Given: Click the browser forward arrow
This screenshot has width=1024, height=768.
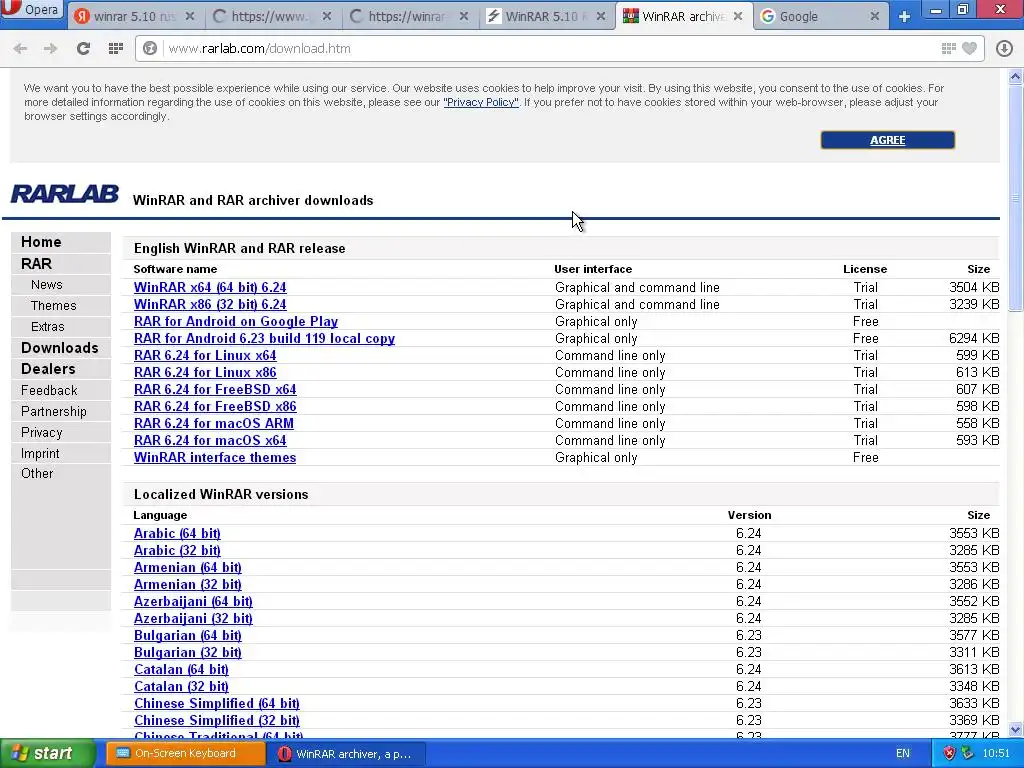Looking at the screenshot, I should point(50,48).
